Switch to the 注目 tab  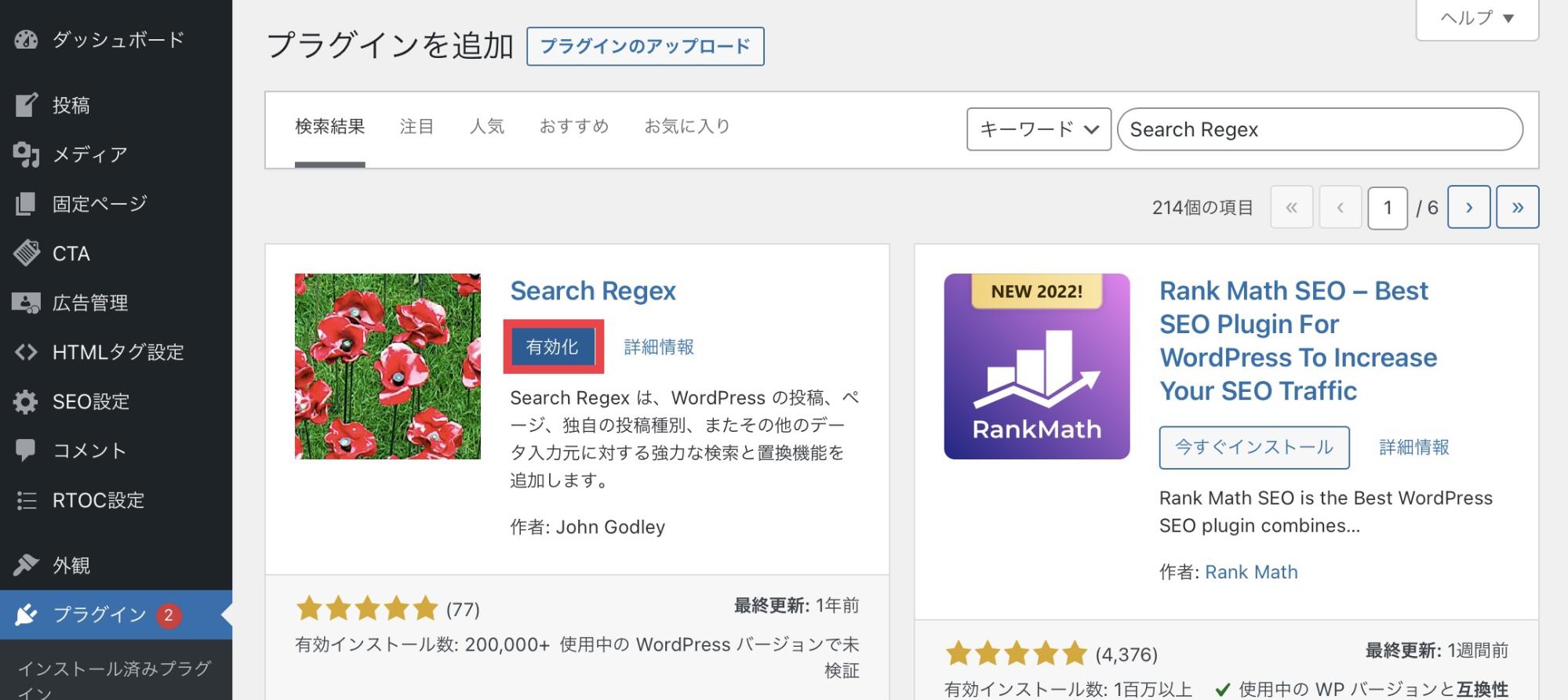coord(417,126)
